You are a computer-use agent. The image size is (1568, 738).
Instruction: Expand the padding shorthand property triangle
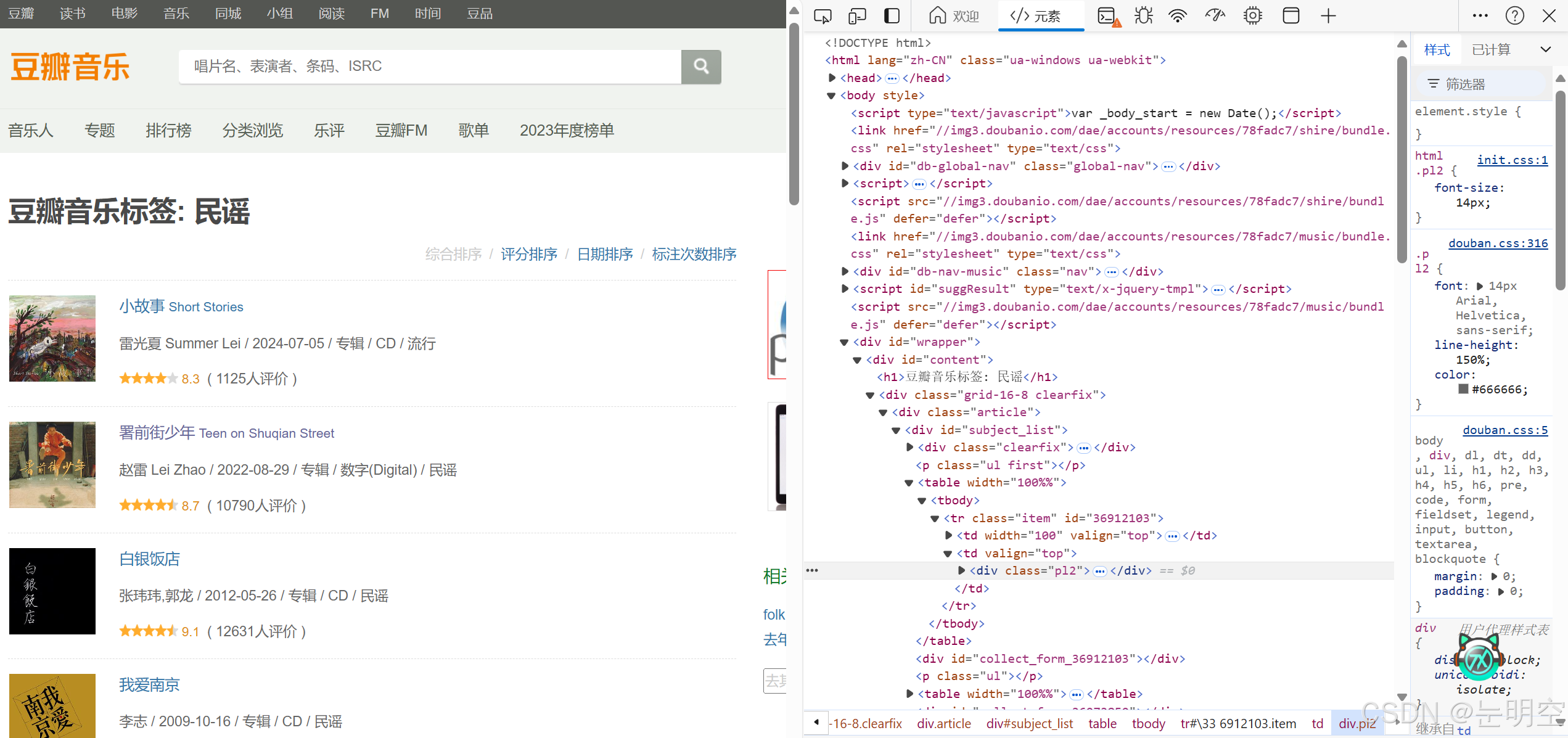click(1501, 591)
